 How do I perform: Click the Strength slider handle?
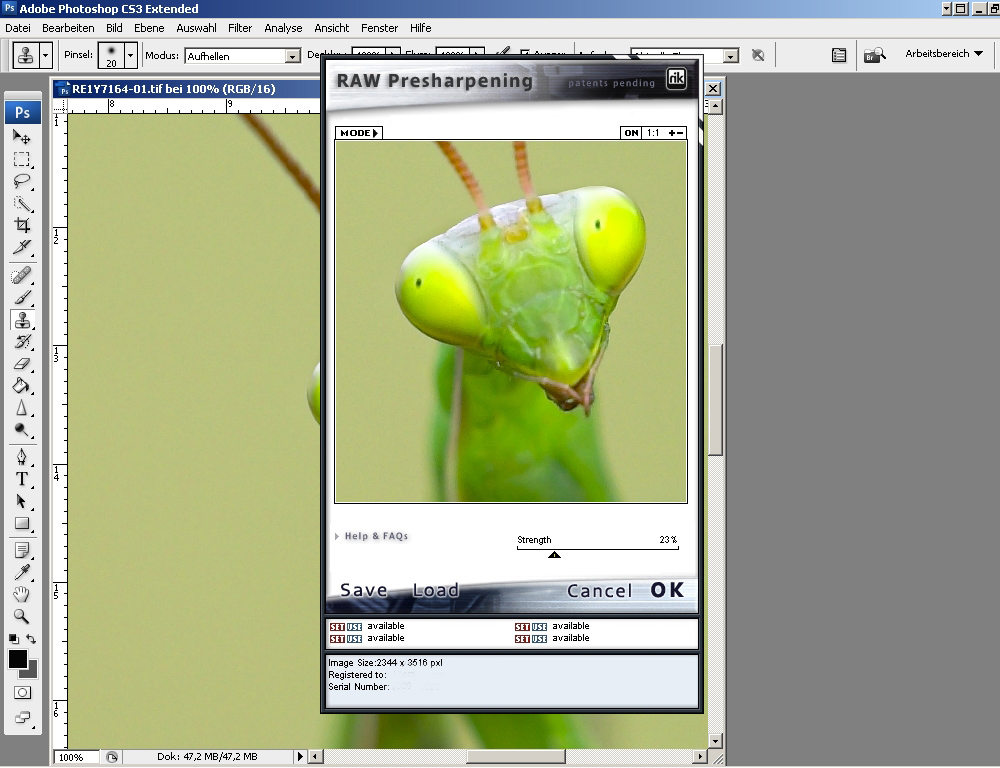[x=554, y=554]
